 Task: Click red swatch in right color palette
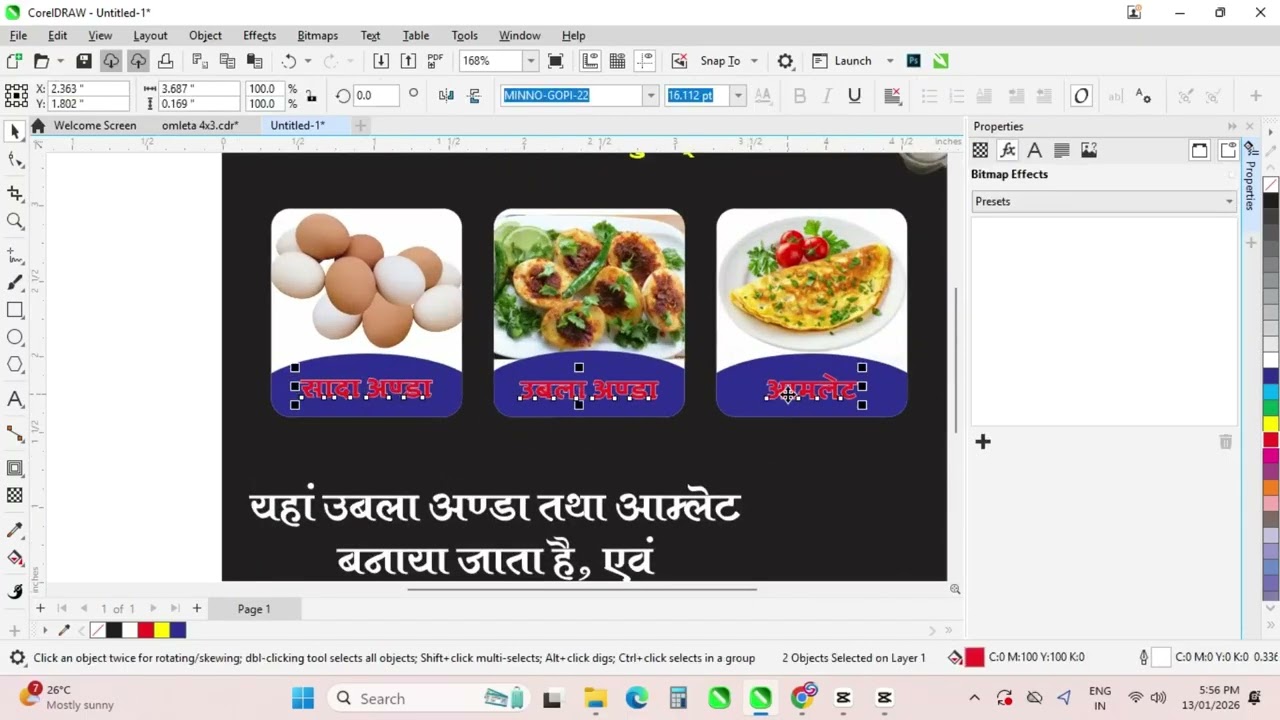(x=1271, y=440)
